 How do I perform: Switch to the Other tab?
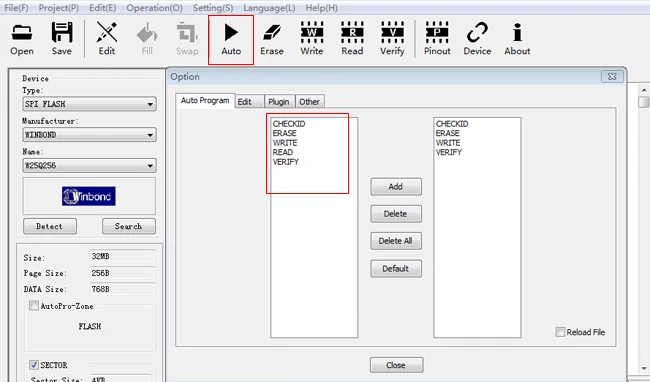pos(309,102)
